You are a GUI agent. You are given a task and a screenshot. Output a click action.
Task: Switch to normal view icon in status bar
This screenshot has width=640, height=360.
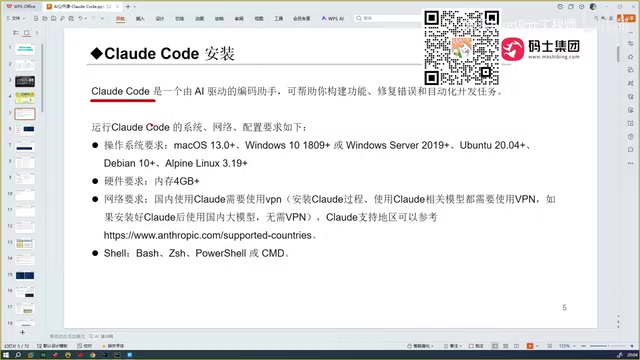tap(495, 346)
